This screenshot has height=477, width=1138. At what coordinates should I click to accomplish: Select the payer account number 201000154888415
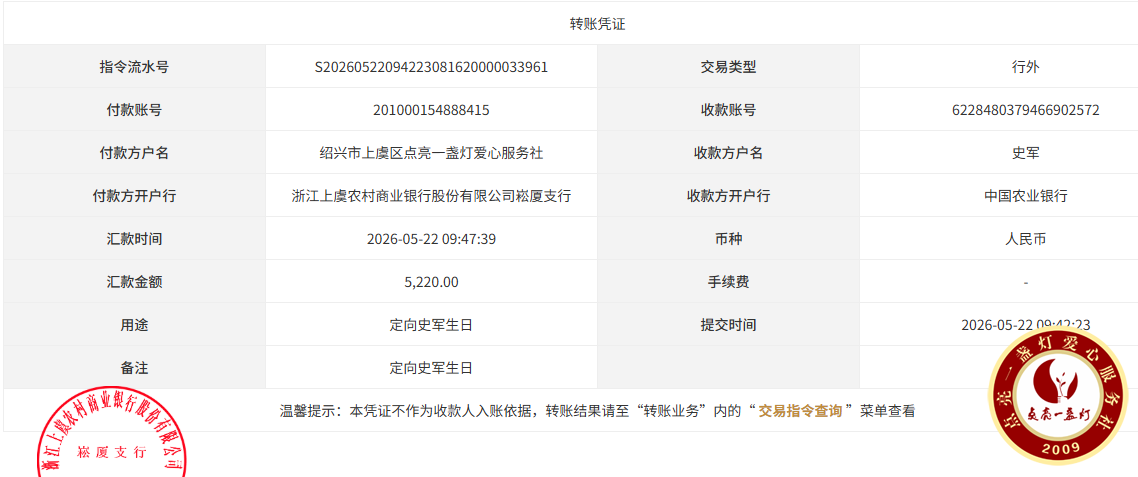point(431,110)
